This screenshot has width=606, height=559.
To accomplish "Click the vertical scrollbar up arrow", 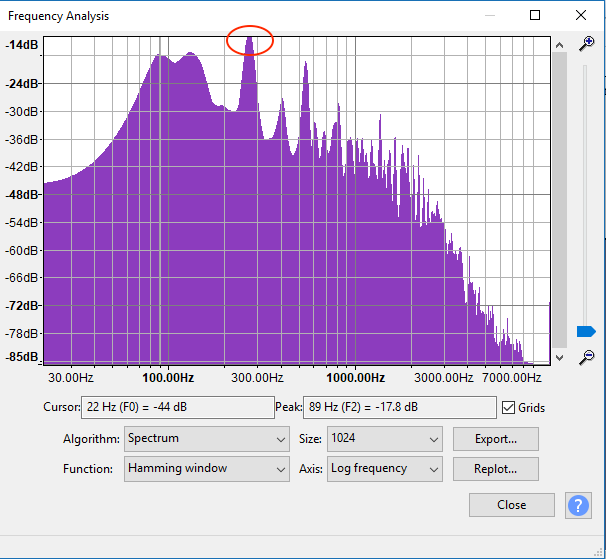I will pyautogui.click(x=559, y=45).
